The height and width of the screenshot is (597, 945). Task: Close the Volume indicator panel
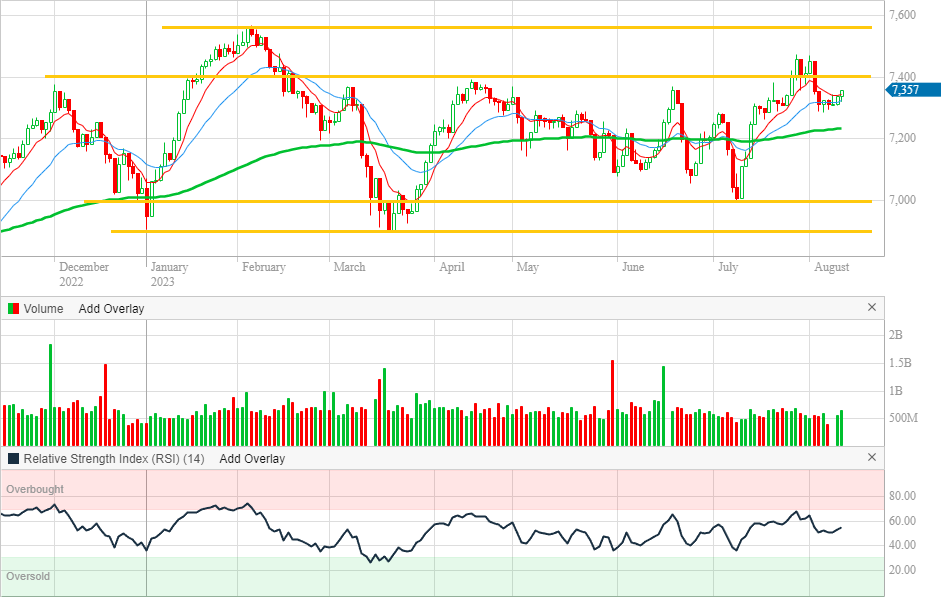click(x=871, y=308)
